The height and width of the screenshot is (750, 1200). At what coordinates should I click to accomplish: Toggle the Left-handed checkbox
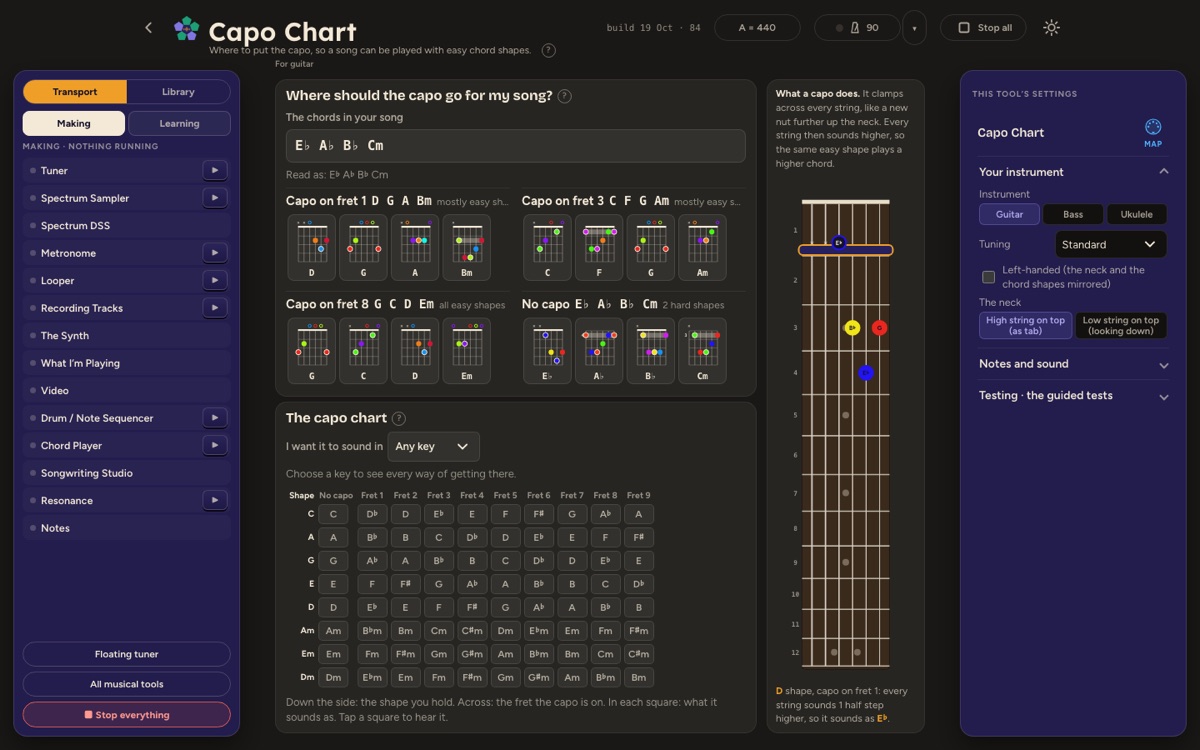click(988, 277)
